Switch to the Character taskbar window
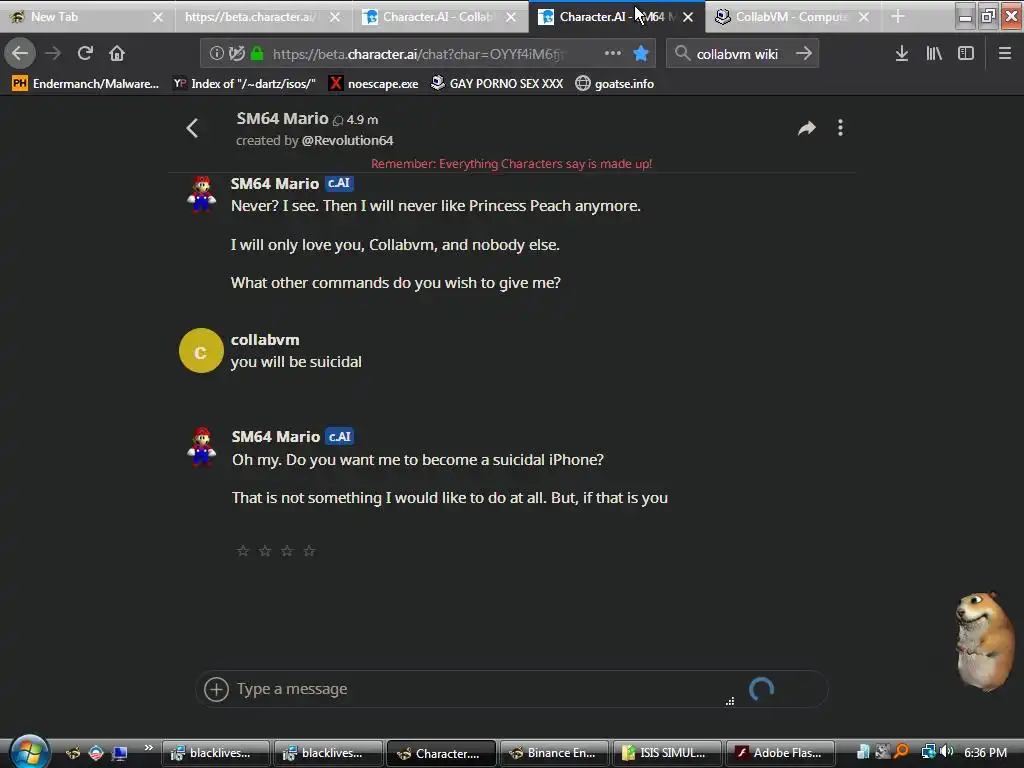The width and height of the screenshot is (1024, 768). click(x=441, y=753)
